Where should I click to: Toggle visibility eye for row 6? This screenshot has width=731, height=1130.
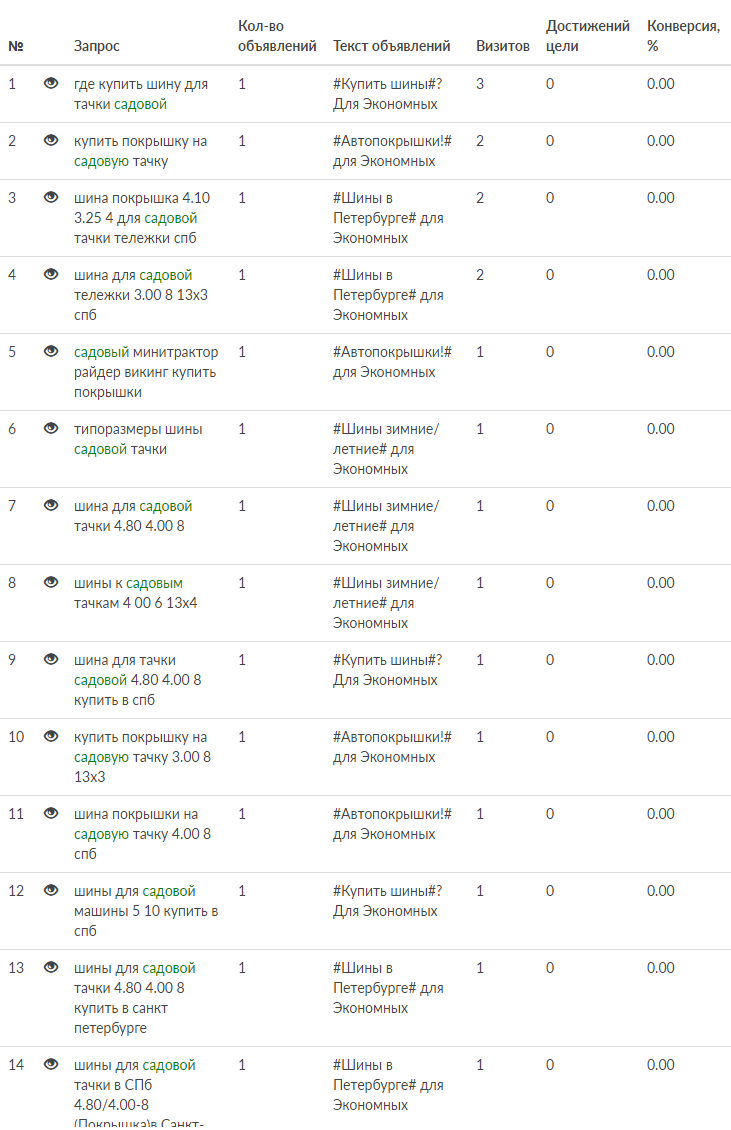click(x=51, y=429)
